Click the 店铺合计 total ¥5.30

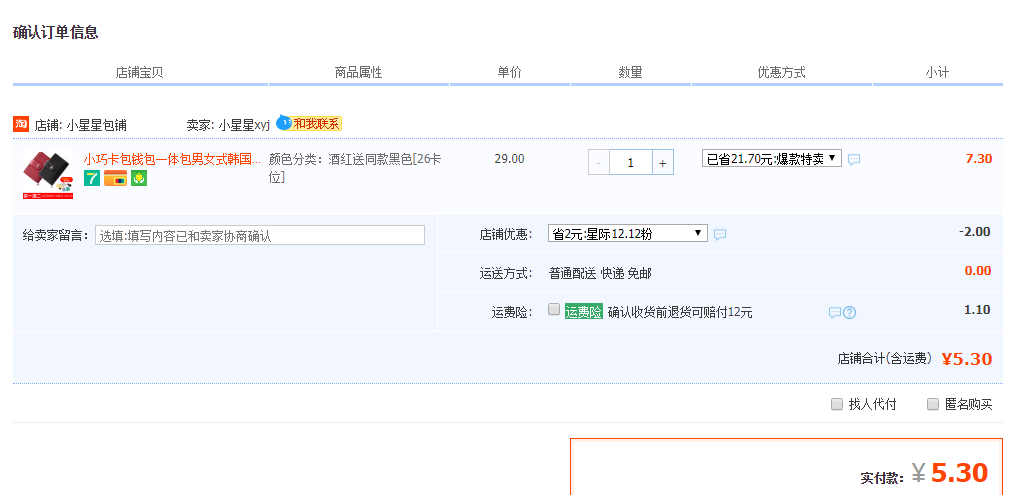click(x=967, y=359)
